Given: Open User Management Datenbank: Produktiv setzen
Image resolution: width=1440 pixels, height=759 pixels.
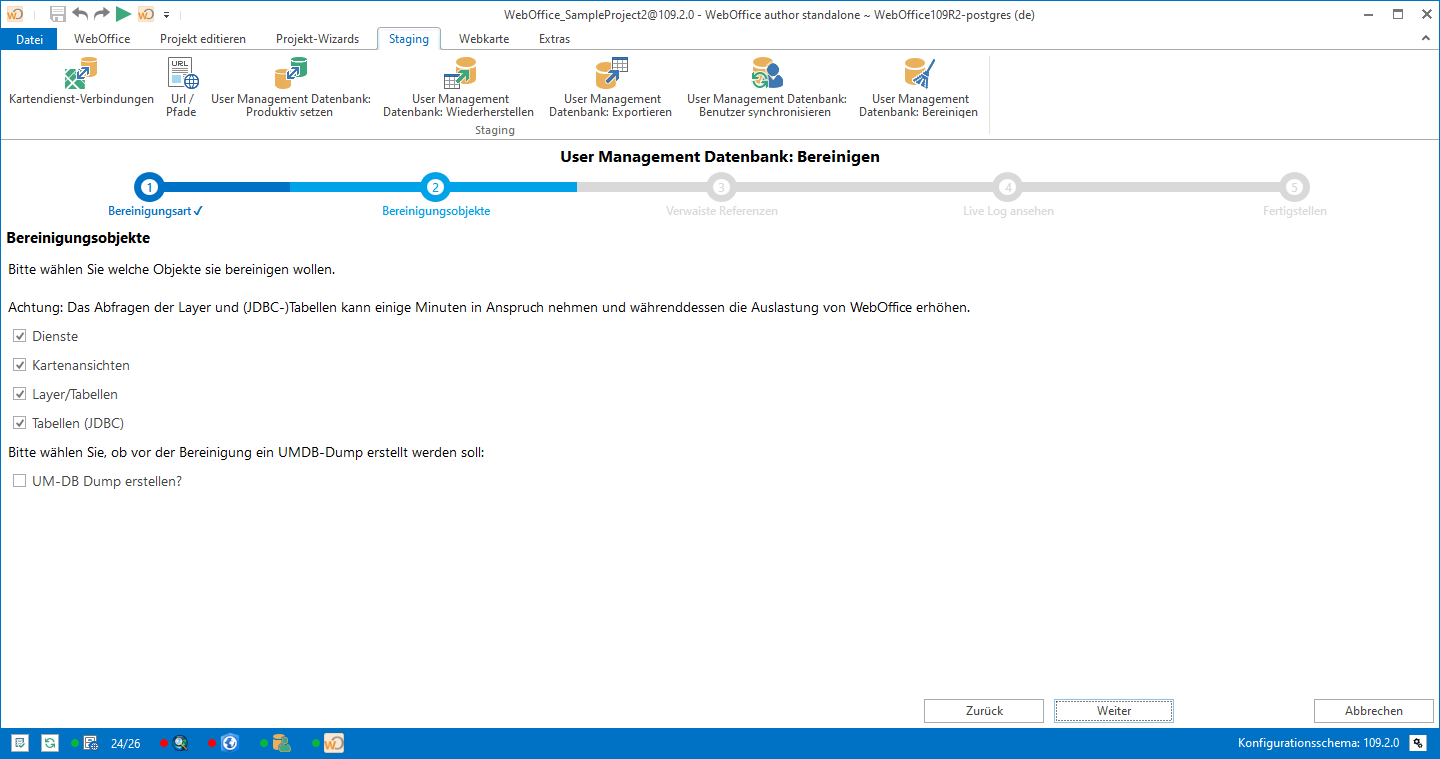Looking at the screenshot, I should point(290,87).
